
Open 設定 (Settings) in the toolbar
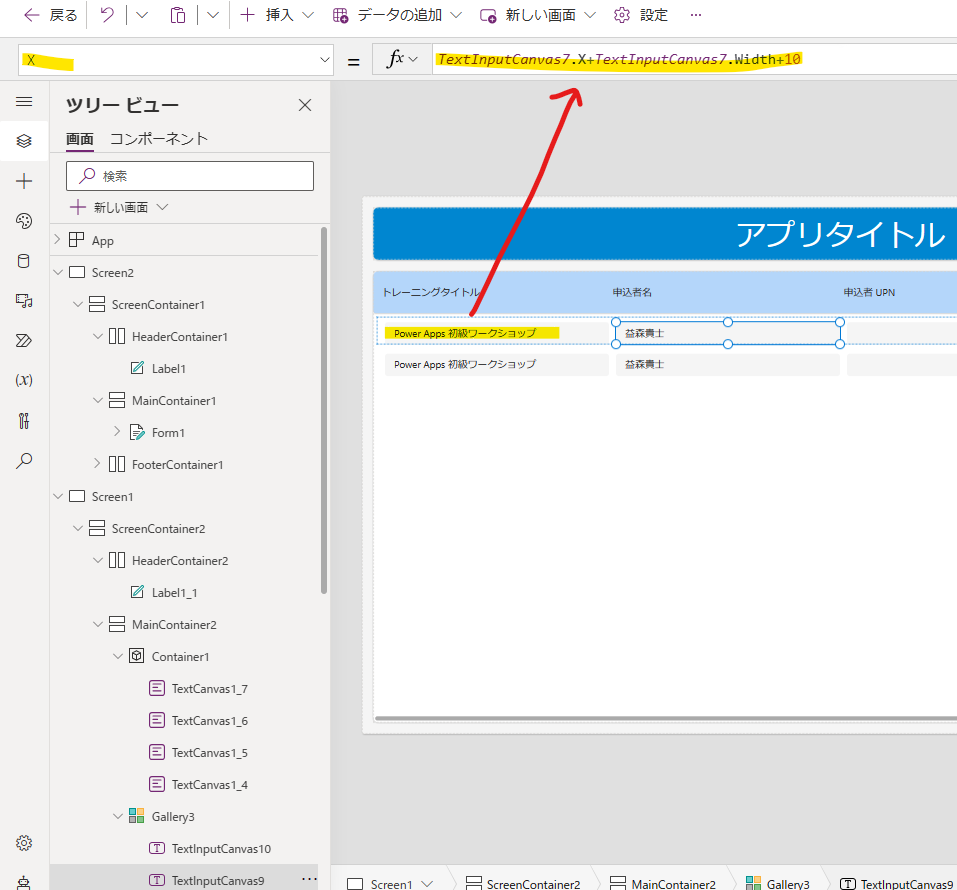coord(641,15)
